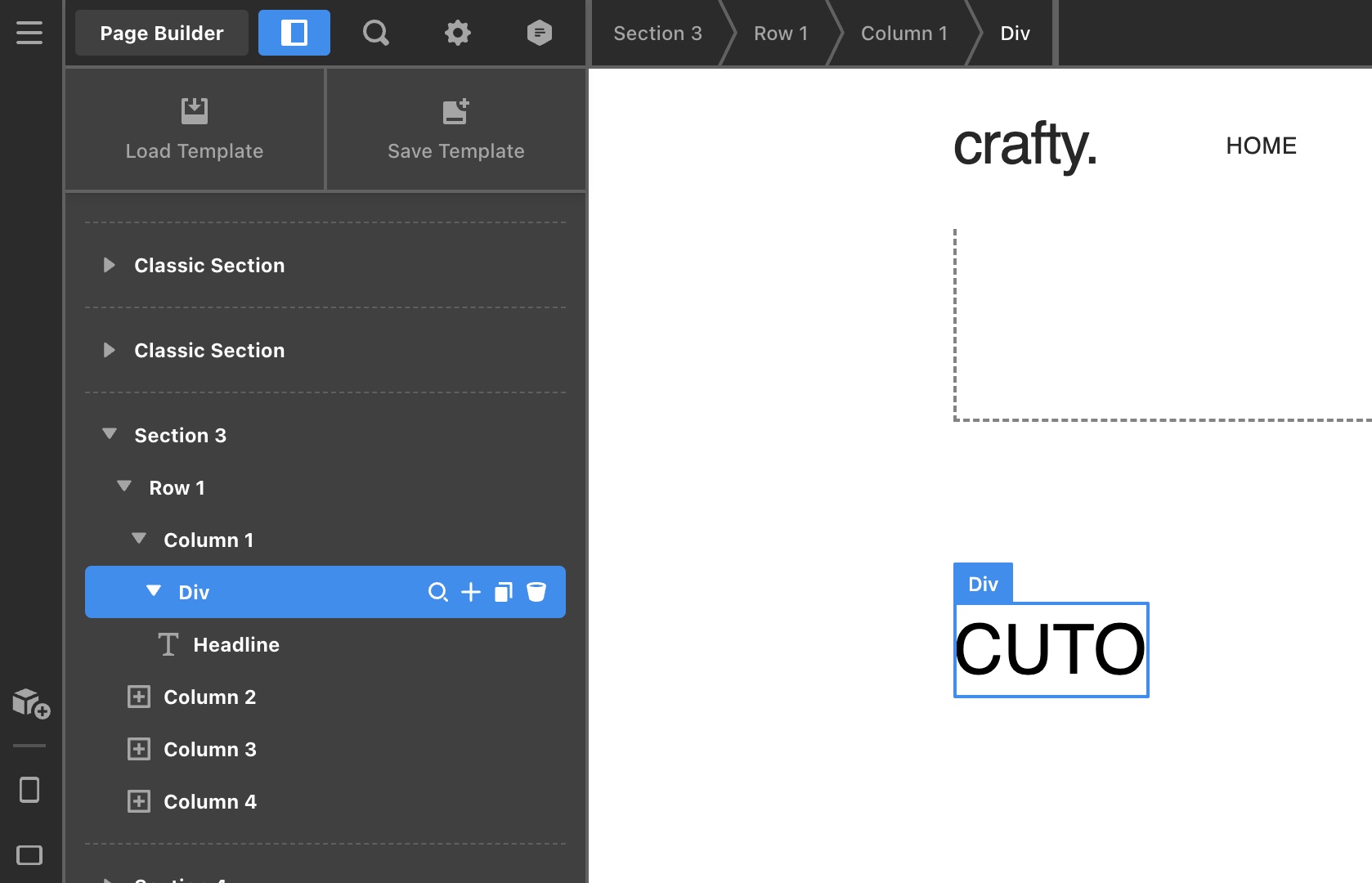Delete the Div with trash icon

point(536,592)
